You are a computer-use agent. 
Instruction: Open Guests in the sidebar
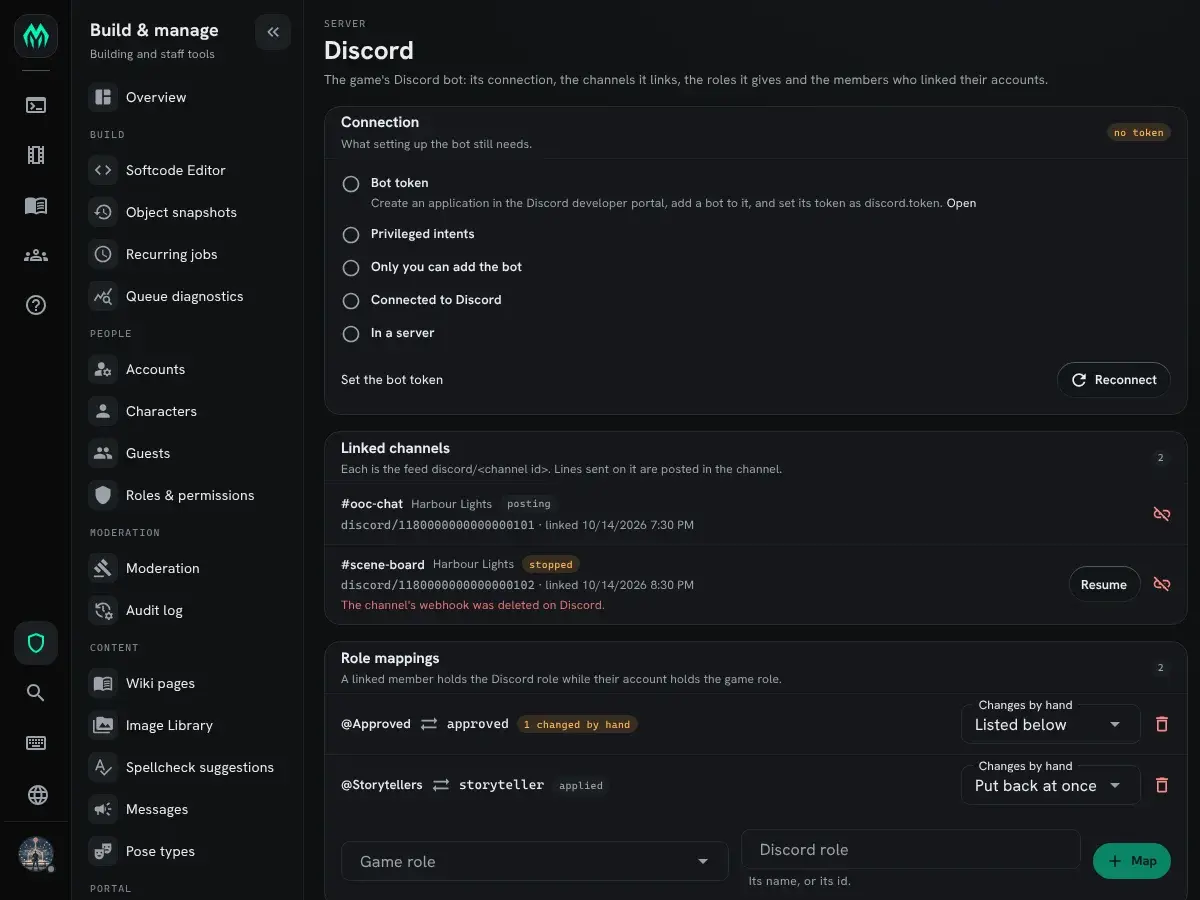[187, 453]
